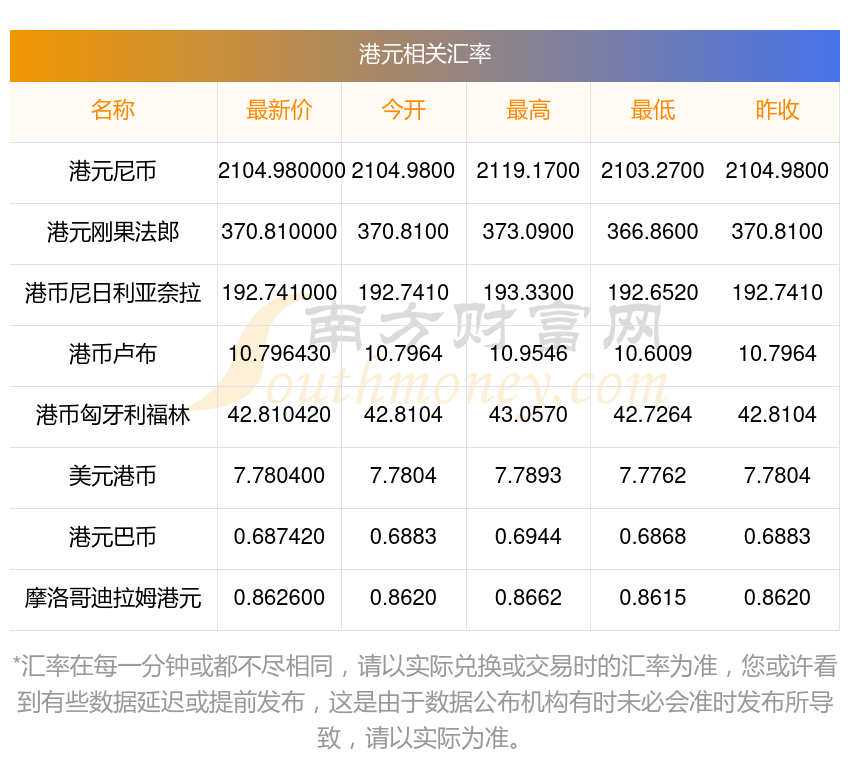Select 7.7804 under 昨收
Screen dimensions: 850x769
[x=777, y=476]
